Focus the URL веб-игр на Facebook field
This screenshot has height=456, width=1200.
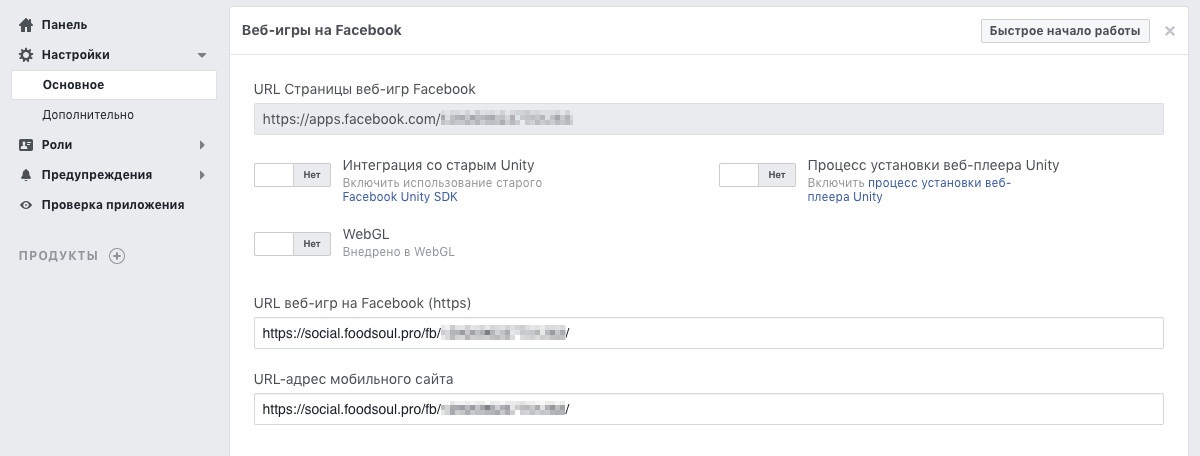(x=709, y=333)
